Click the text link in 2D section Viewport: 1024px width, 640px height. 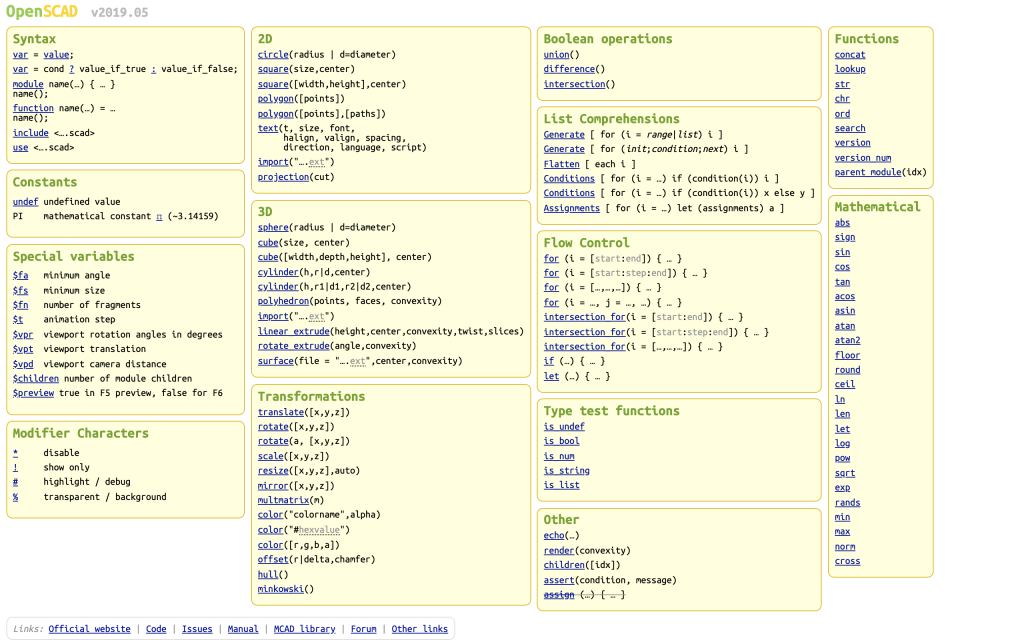coord(268,128)
